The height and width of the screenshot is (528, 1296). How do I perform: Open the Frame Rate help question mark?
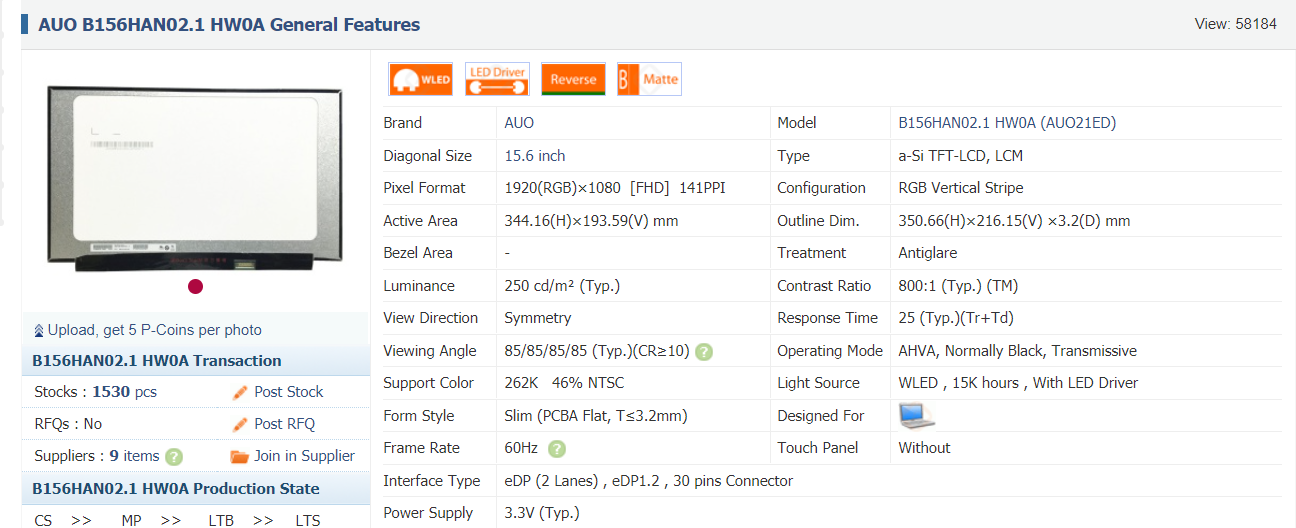tap(557, 449)
